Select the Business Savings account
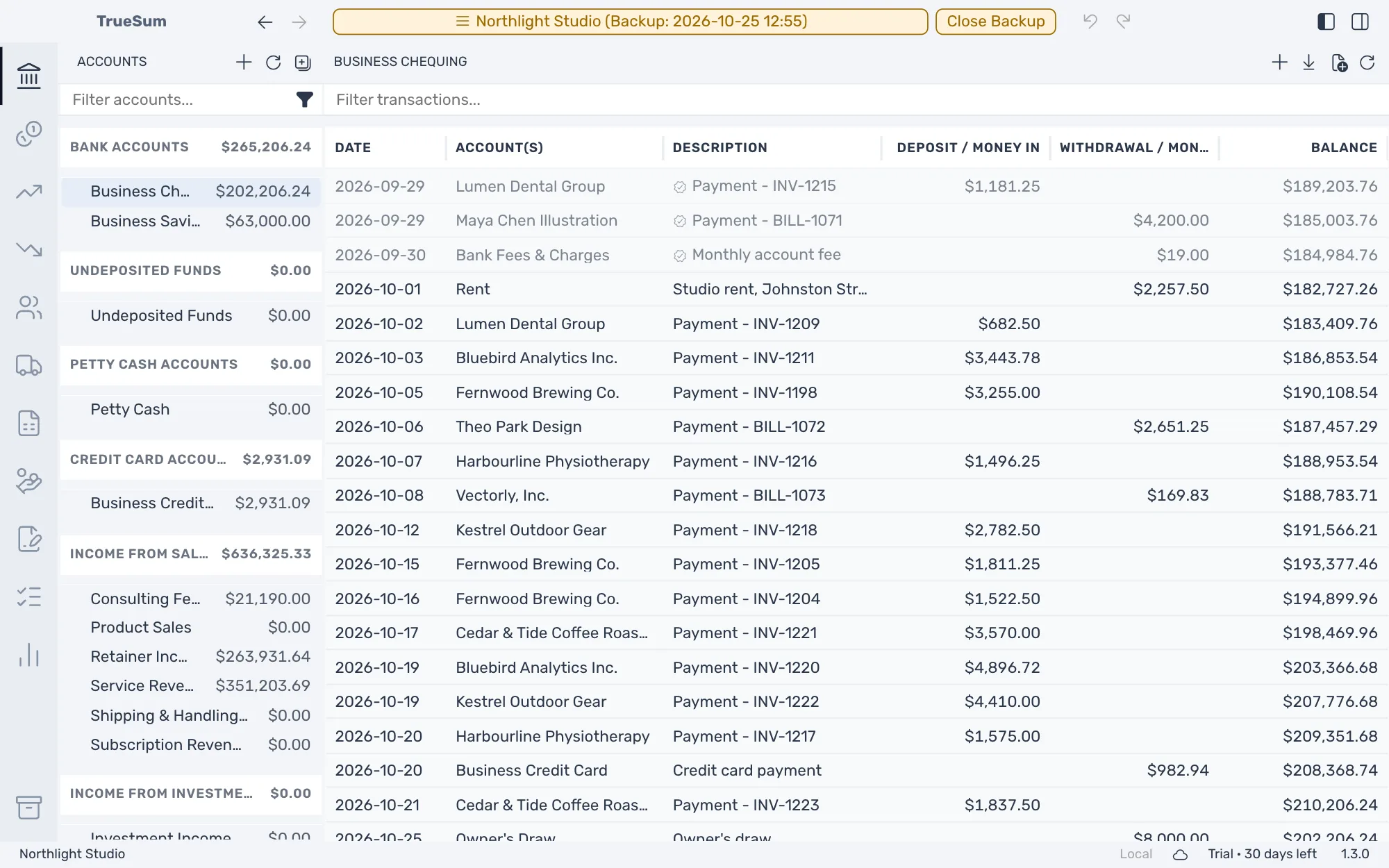The height and width of the screenshot is (868, 1389). [x=190, y=222]
